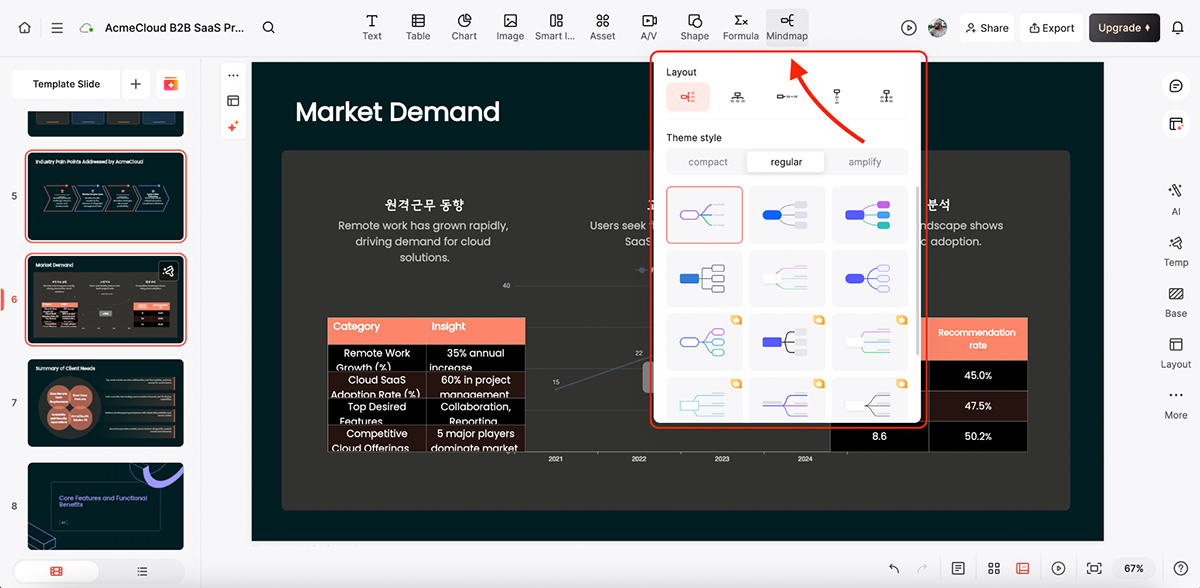1200x588 pixels.
Task: Open the slide panel's three-dot menu
Action: click(x=233, y=75)
